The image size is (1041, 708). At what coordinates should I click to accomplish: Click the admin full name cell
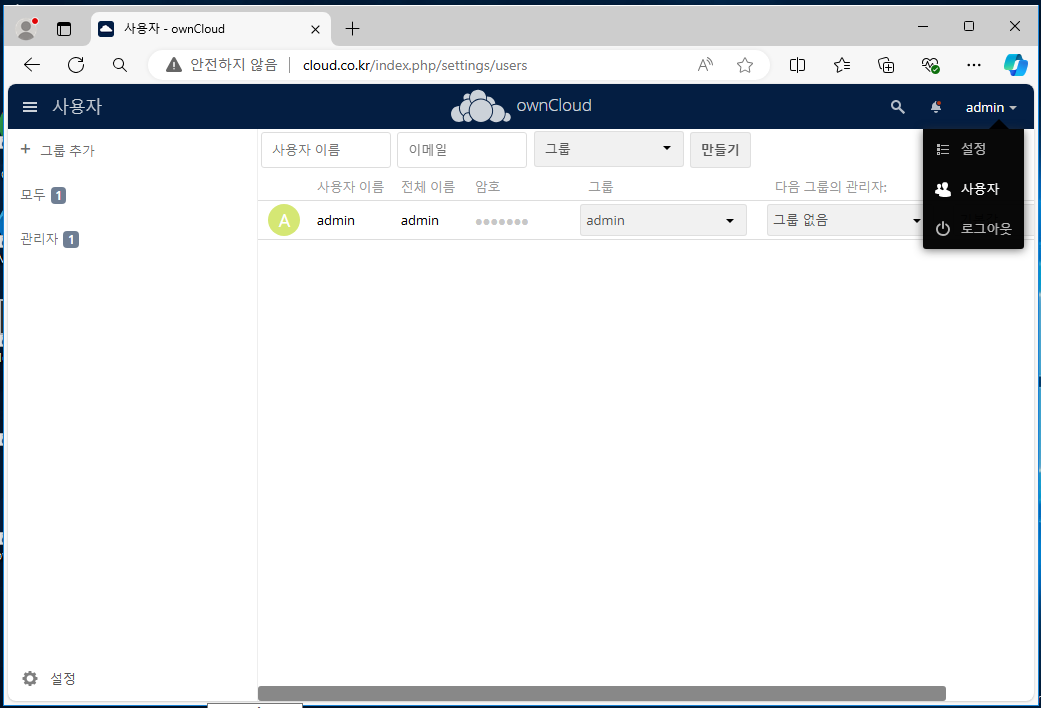pos(420,221)
